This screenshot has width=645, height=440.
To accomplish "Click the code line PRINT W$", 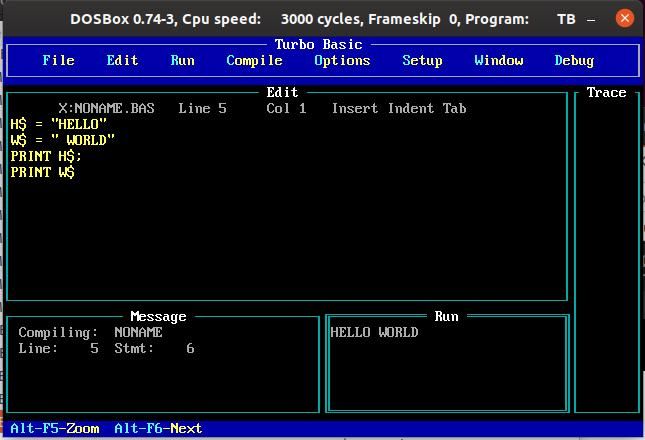I will tap(42, 172).
